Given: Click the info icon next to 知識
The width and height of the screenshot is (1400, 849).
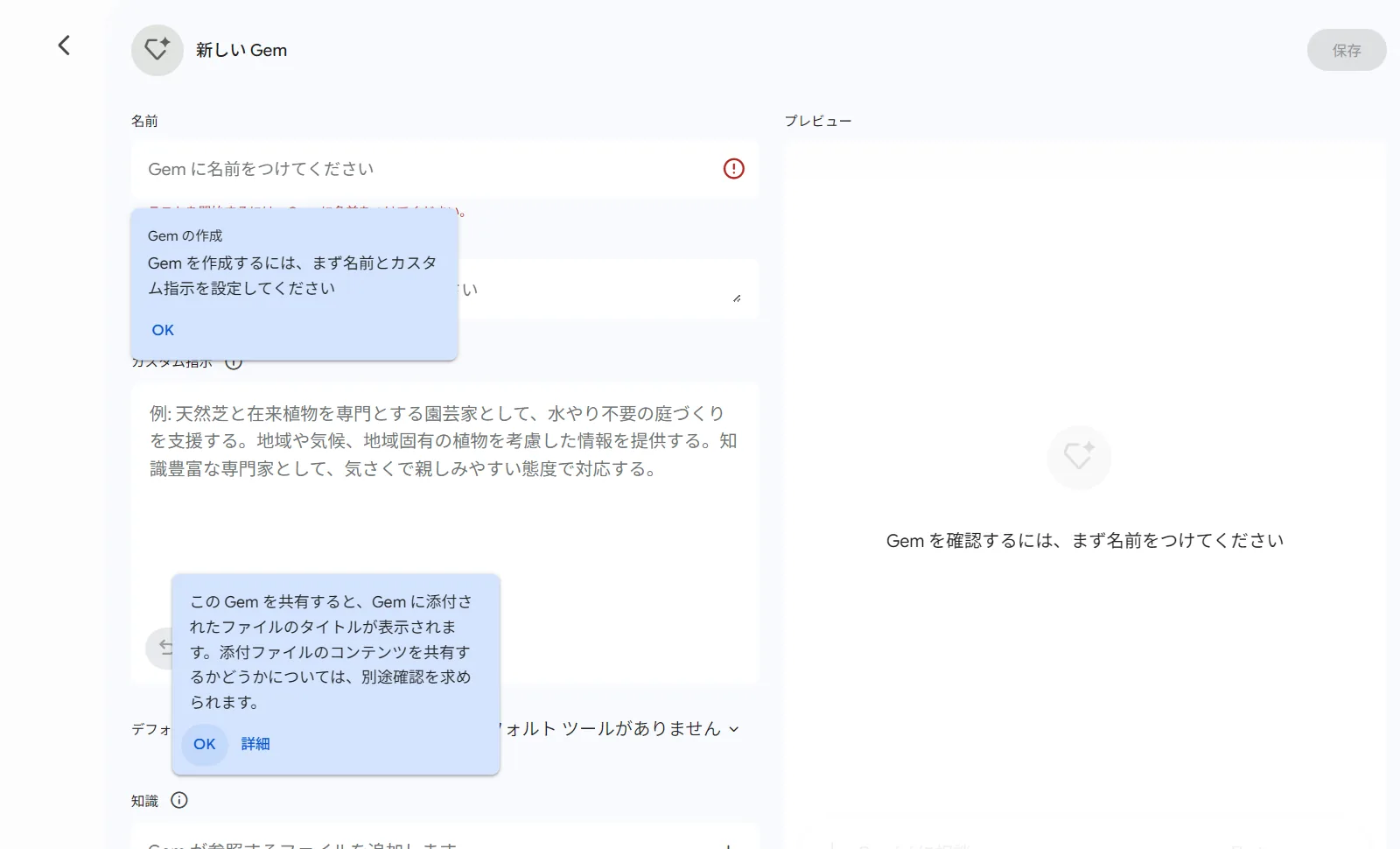Looking at the screenshot, I should 179,800.
